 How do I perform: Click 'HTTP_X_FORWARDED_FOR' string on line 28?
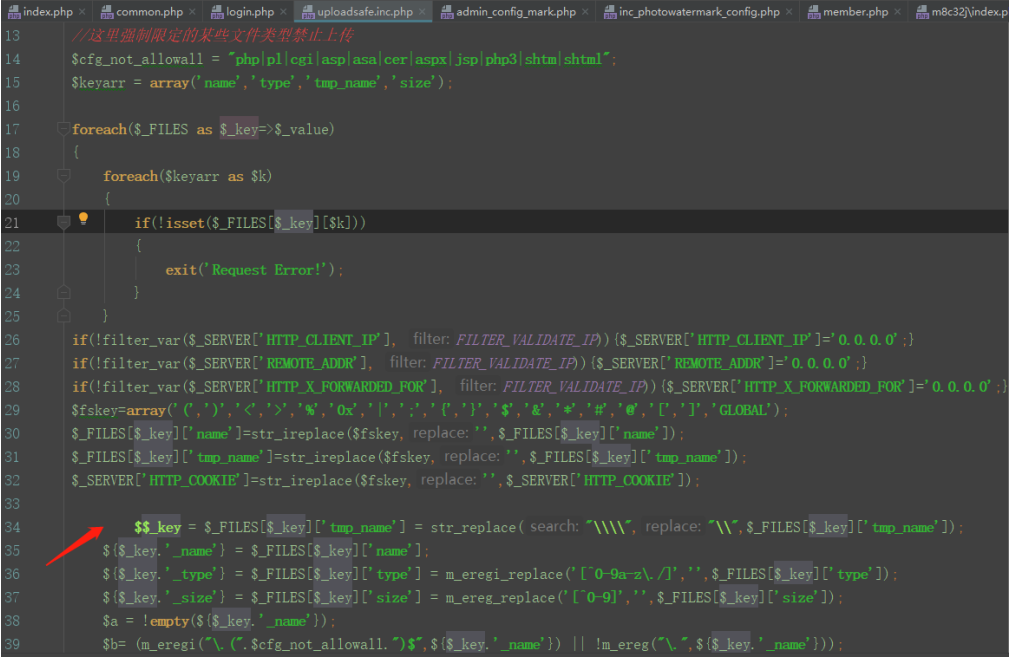pos(347,386)
